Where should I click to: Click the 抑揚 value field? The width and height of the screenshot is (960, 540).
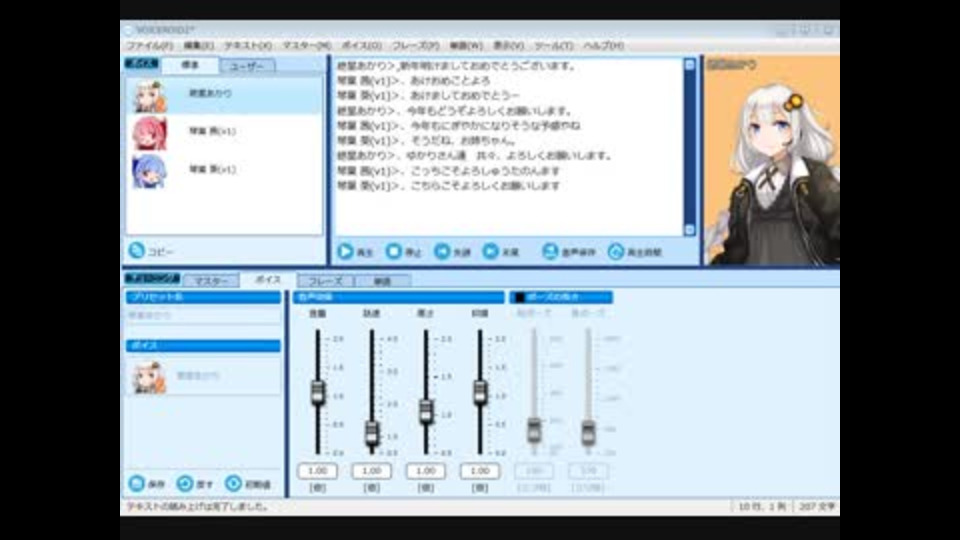[x=479, y=471]
